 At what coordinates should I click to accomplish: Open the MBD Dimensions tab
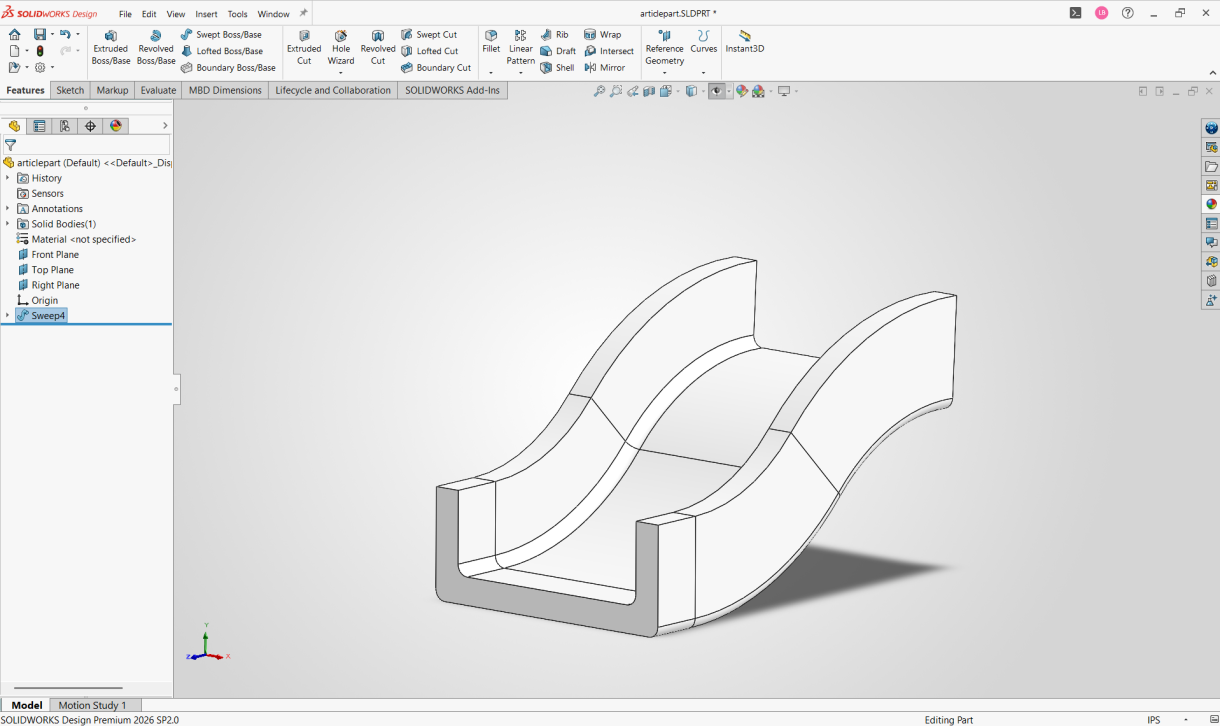click(225, 90)
